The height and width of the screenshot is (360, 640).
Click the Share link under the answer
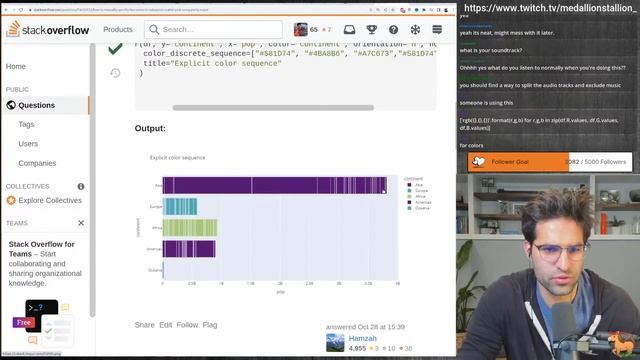click(x=144, y=325)
